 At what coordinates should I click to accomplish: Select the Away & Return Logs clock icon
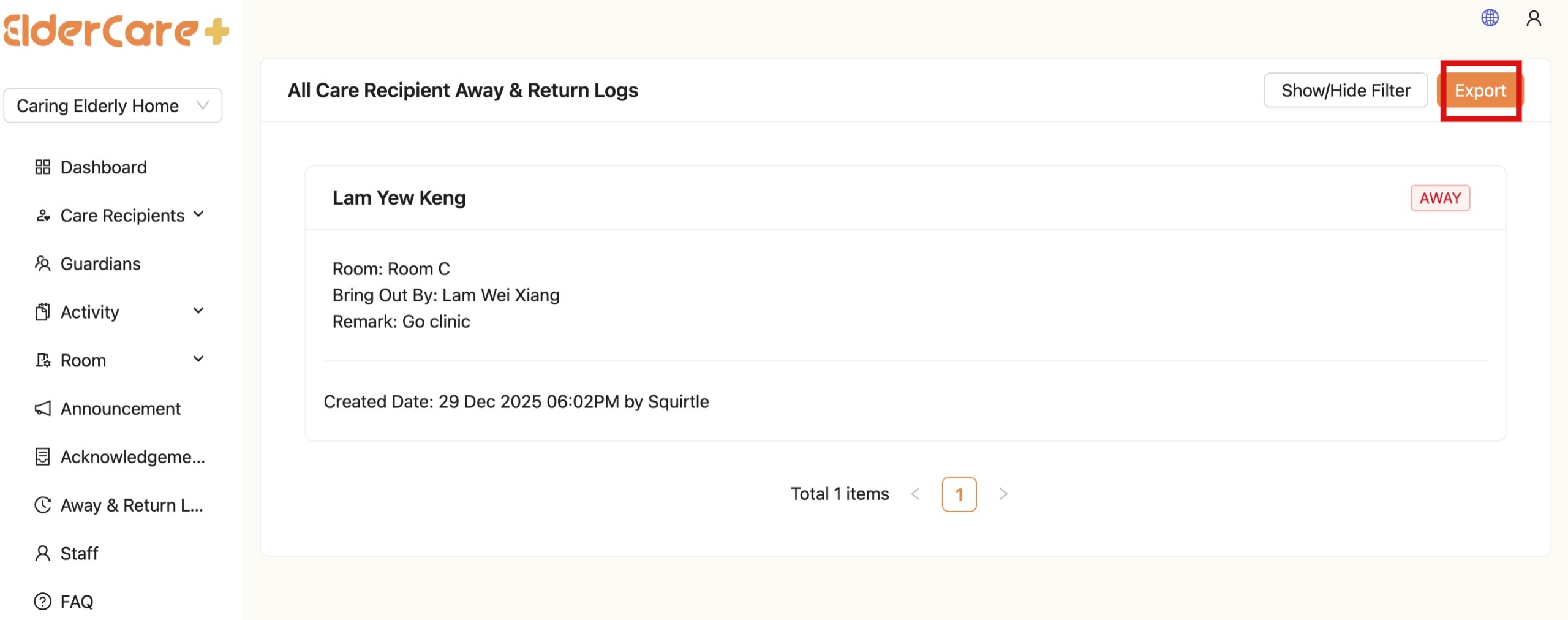pos(43,505)
